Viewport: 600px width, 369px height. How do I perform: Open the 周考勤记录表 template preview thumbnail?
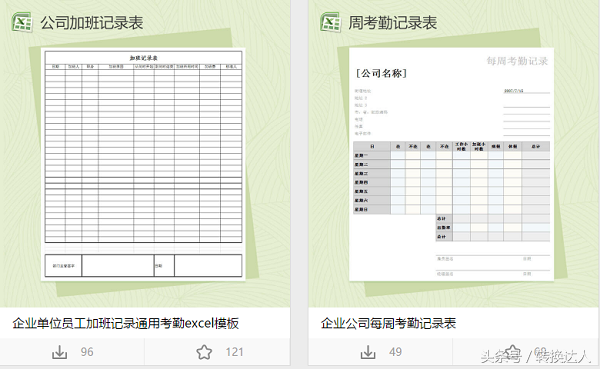[452, 164]
